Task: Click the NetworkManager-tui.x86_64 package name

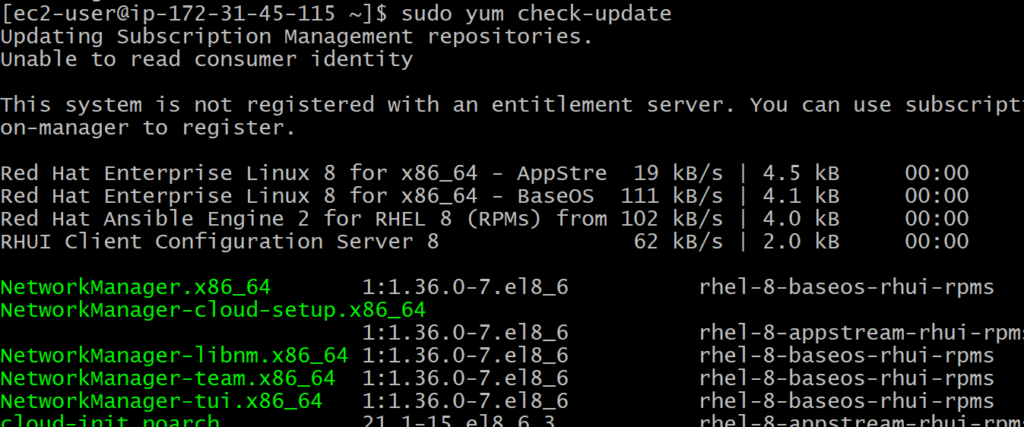Action: [x=162, y=401]
